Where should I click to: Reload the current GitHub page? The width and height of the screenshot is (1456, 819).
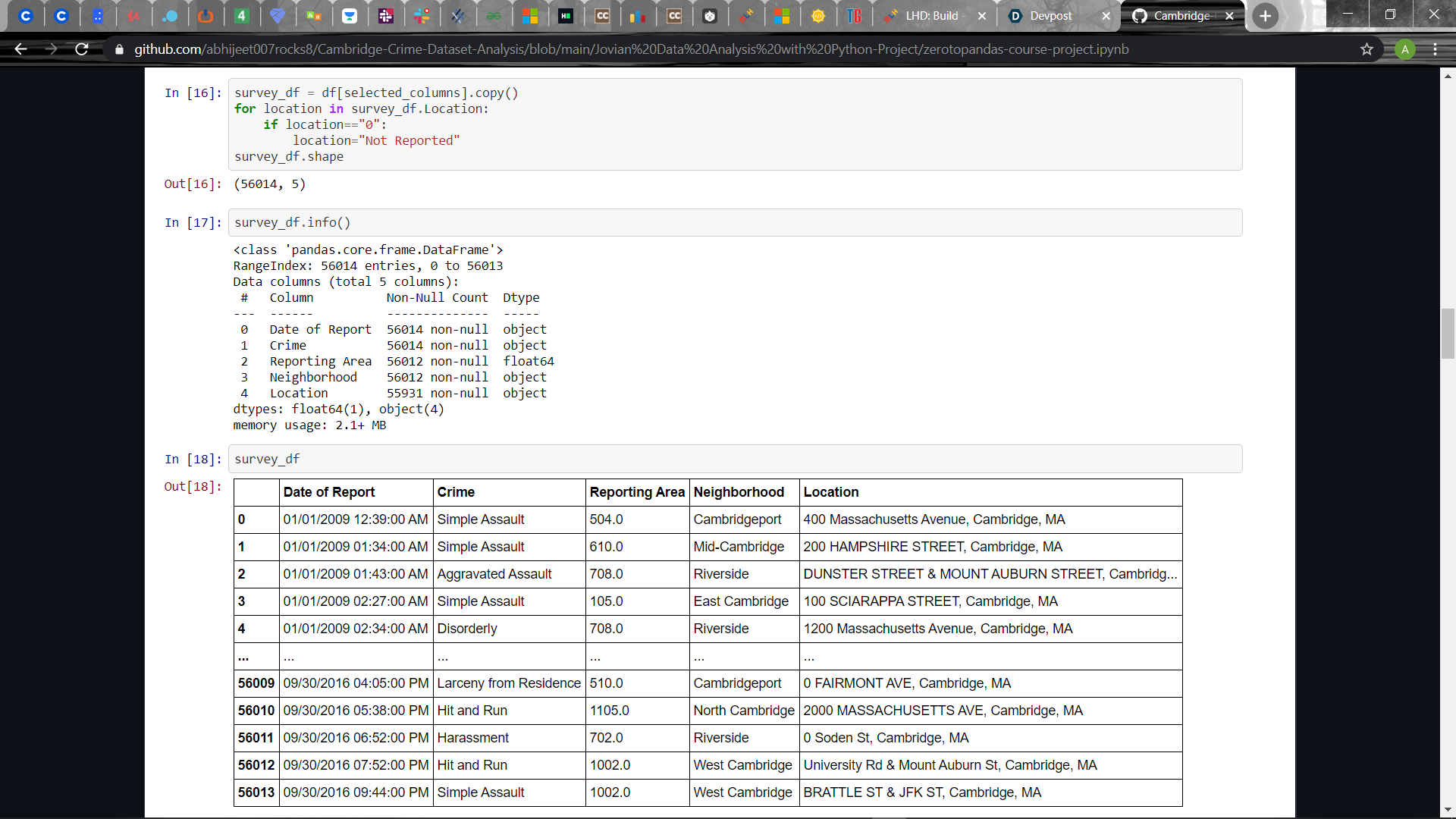point(82,49)
